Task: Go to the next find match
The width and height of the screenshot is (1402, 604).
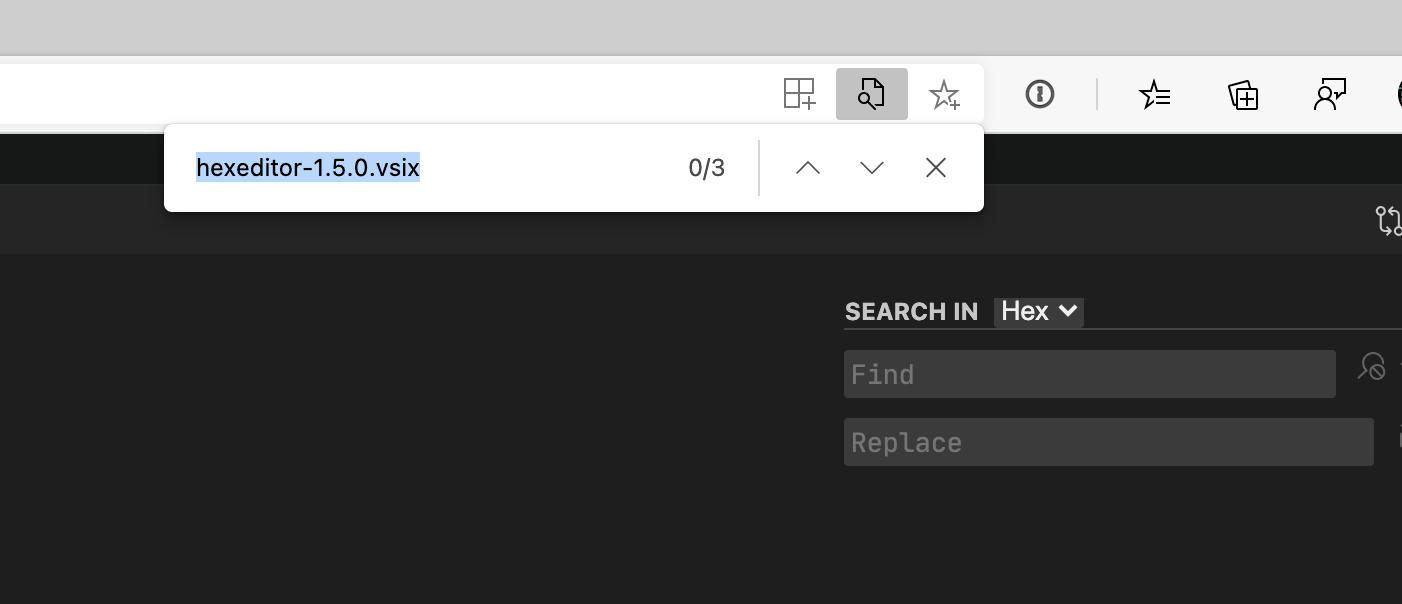Action: click(871, 167)
